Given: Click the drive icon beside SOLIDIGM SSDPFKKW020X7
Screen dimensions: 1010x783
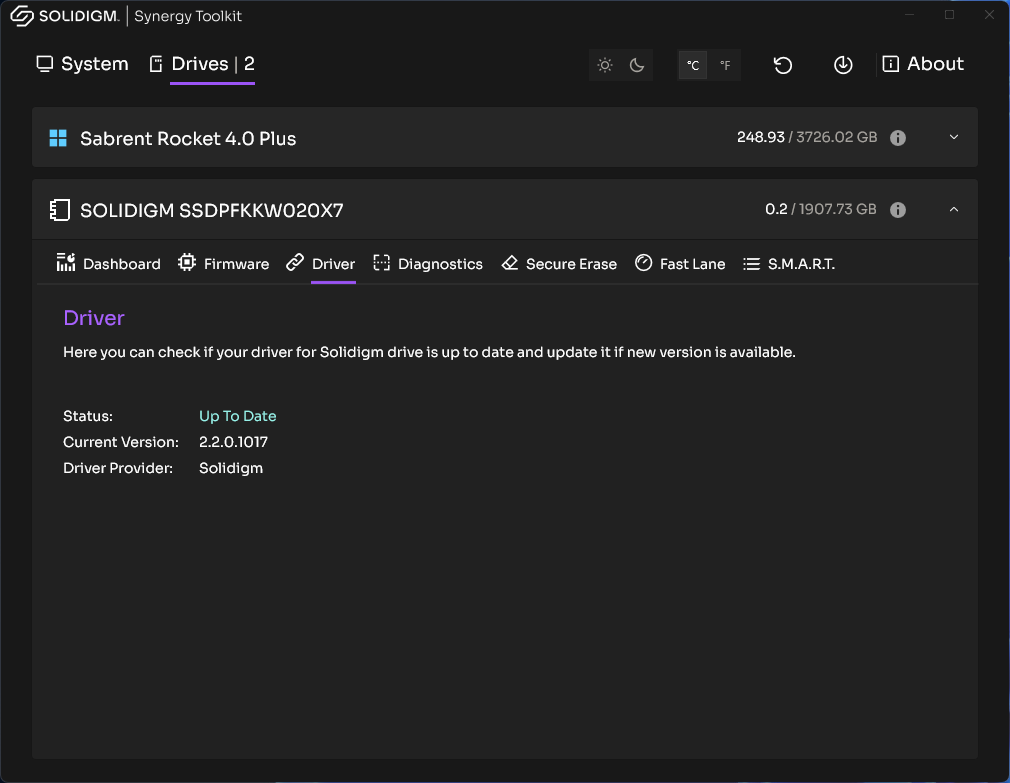Looking at the screenshot, I should pos(60,210).
